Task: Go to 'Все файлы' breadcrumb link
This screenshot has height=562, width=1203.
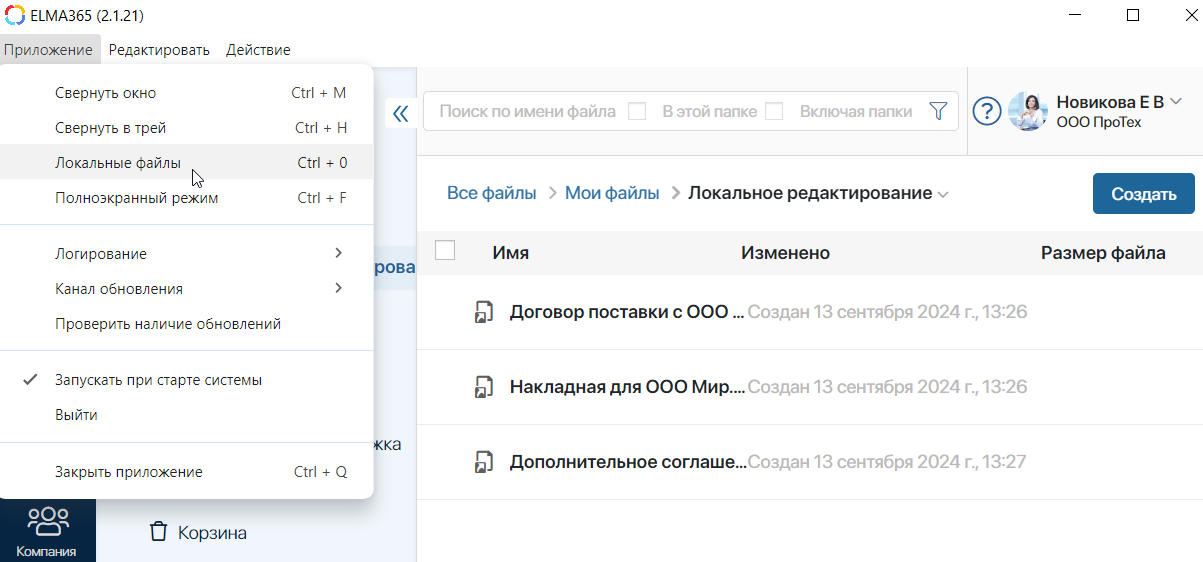Action: [491, 193]
